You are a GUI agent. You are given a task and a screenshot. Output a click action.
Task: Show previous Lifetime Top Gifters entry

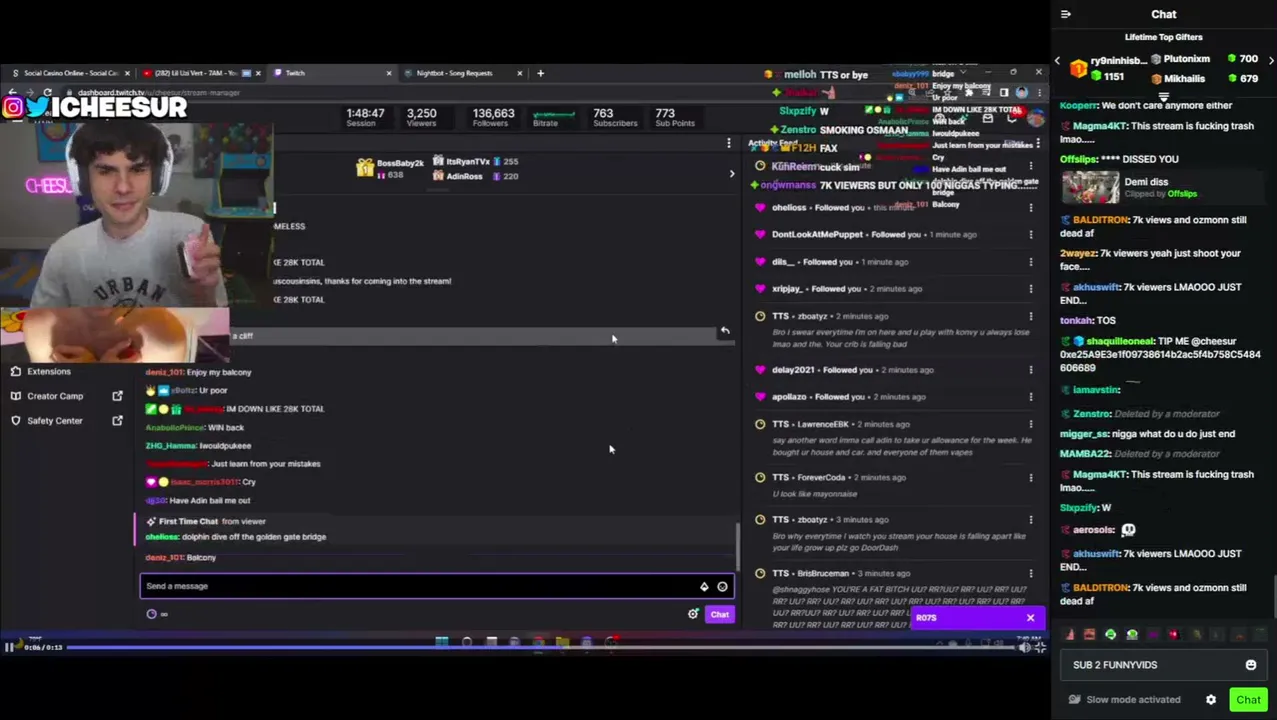[1058, 61]
